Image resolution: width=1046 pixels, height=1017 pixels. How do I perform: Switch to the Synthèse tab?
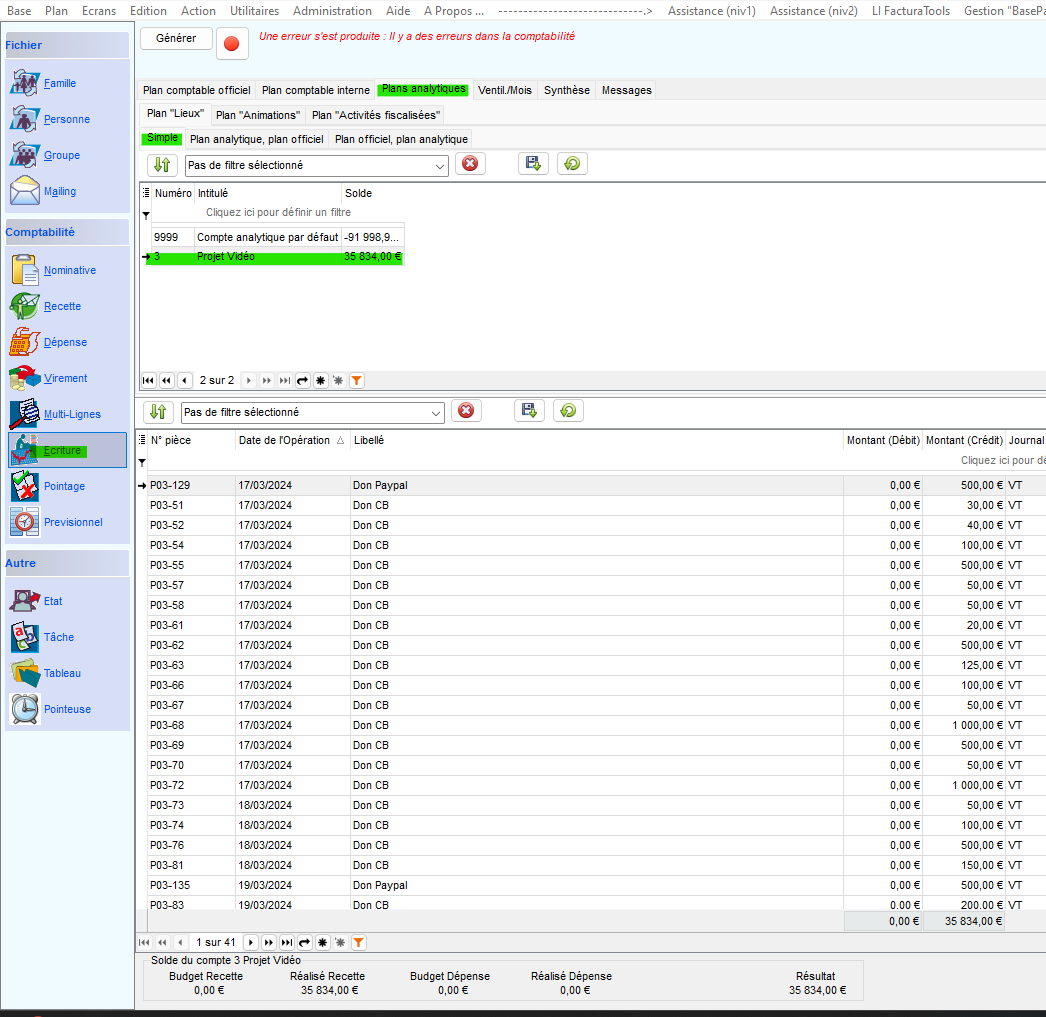566,90
